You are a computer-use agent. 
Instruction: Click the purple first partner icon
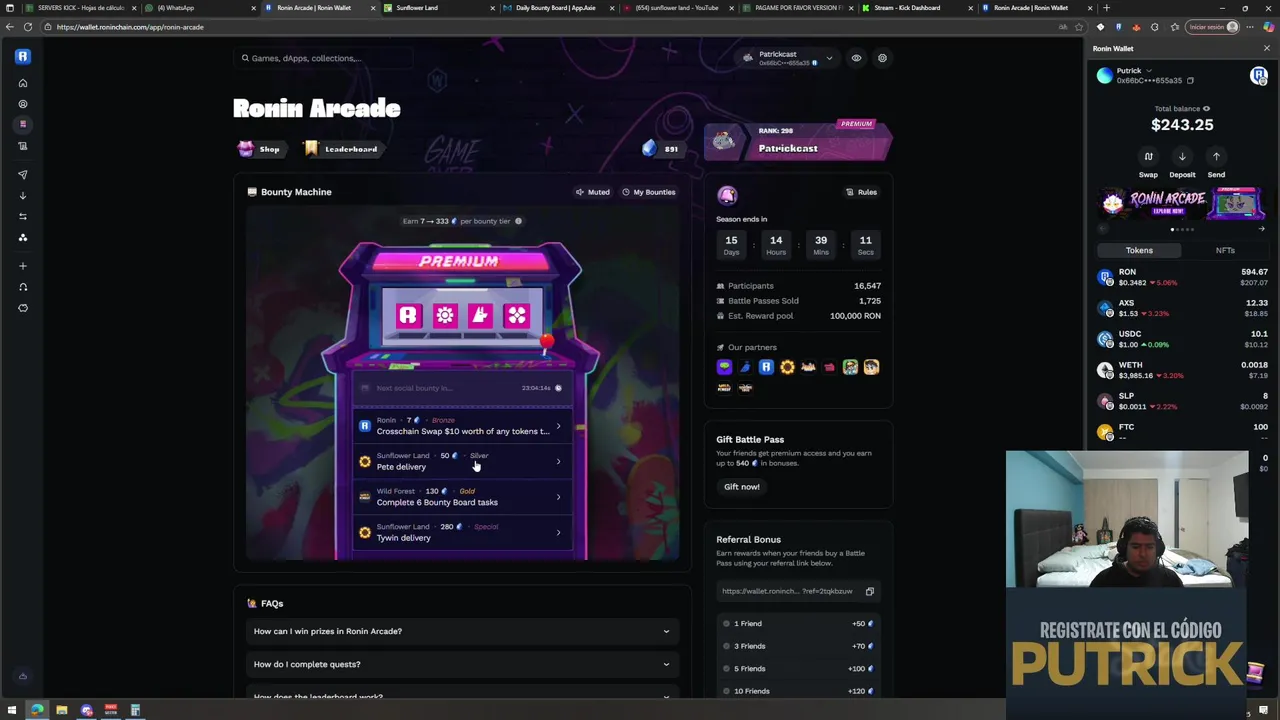pos(724,367)
